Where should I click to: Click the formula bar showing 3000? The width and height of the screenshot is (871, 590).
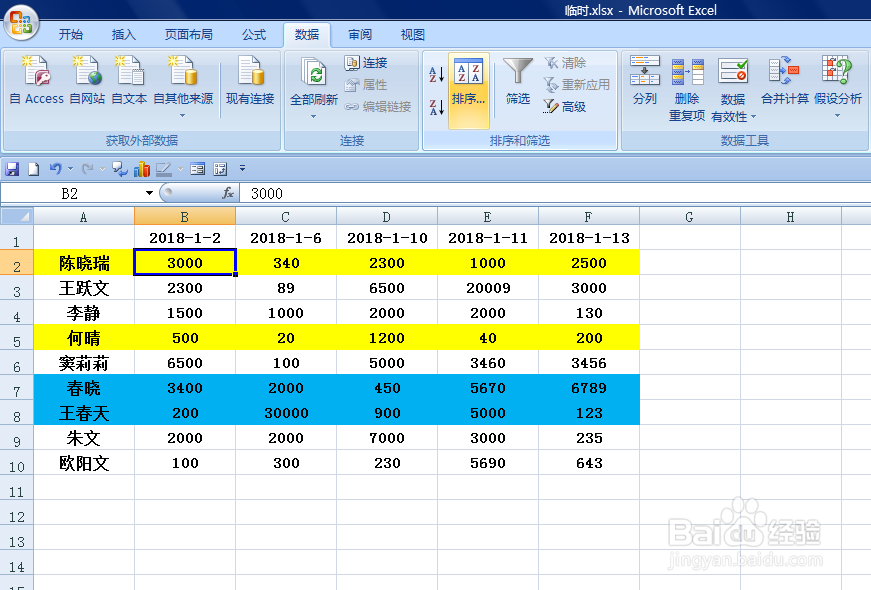pyautogui.click(x=555, y=193)
